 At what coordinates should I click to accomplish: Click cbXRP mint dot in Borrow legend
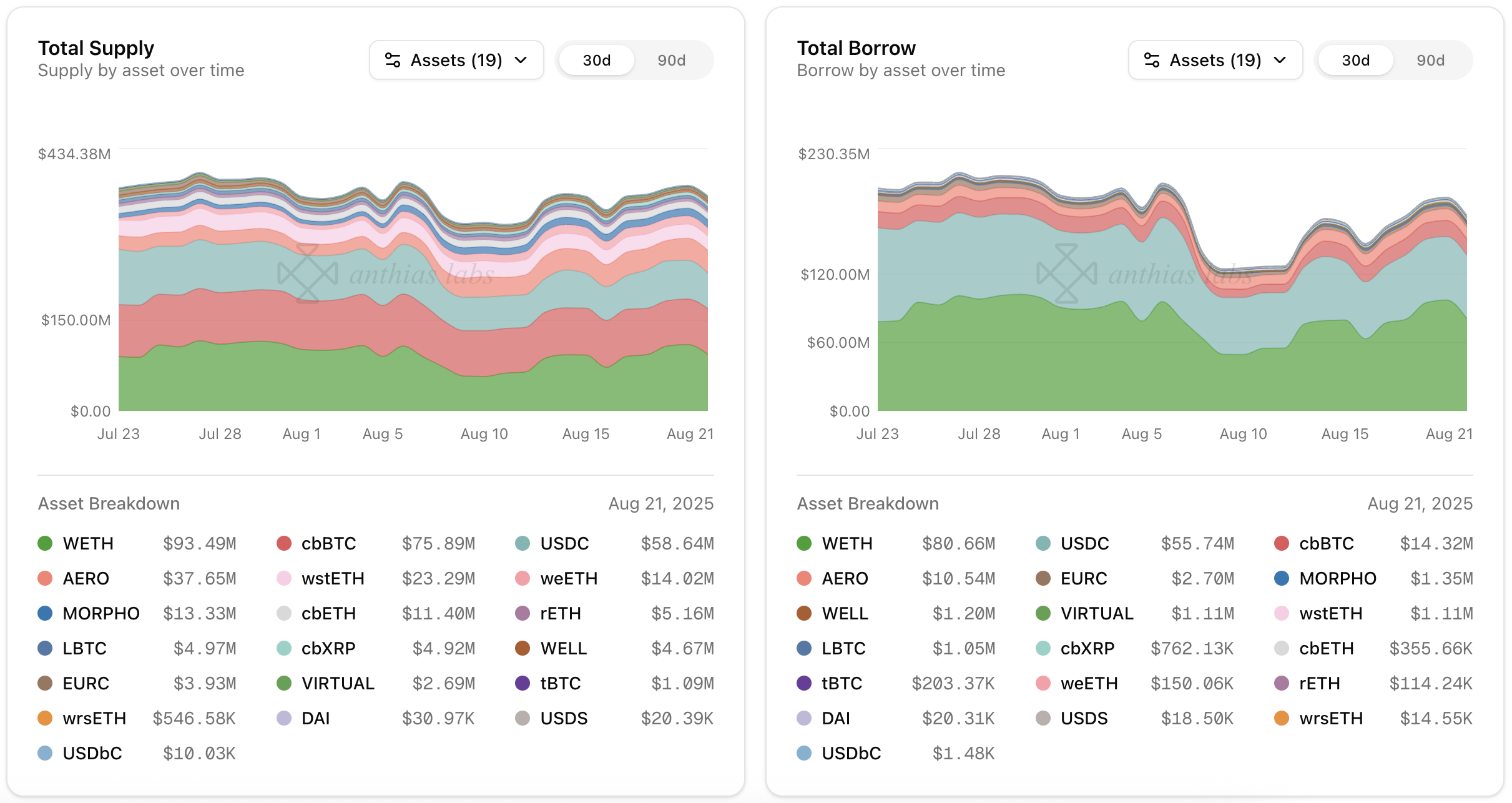tap(1043, 648)
